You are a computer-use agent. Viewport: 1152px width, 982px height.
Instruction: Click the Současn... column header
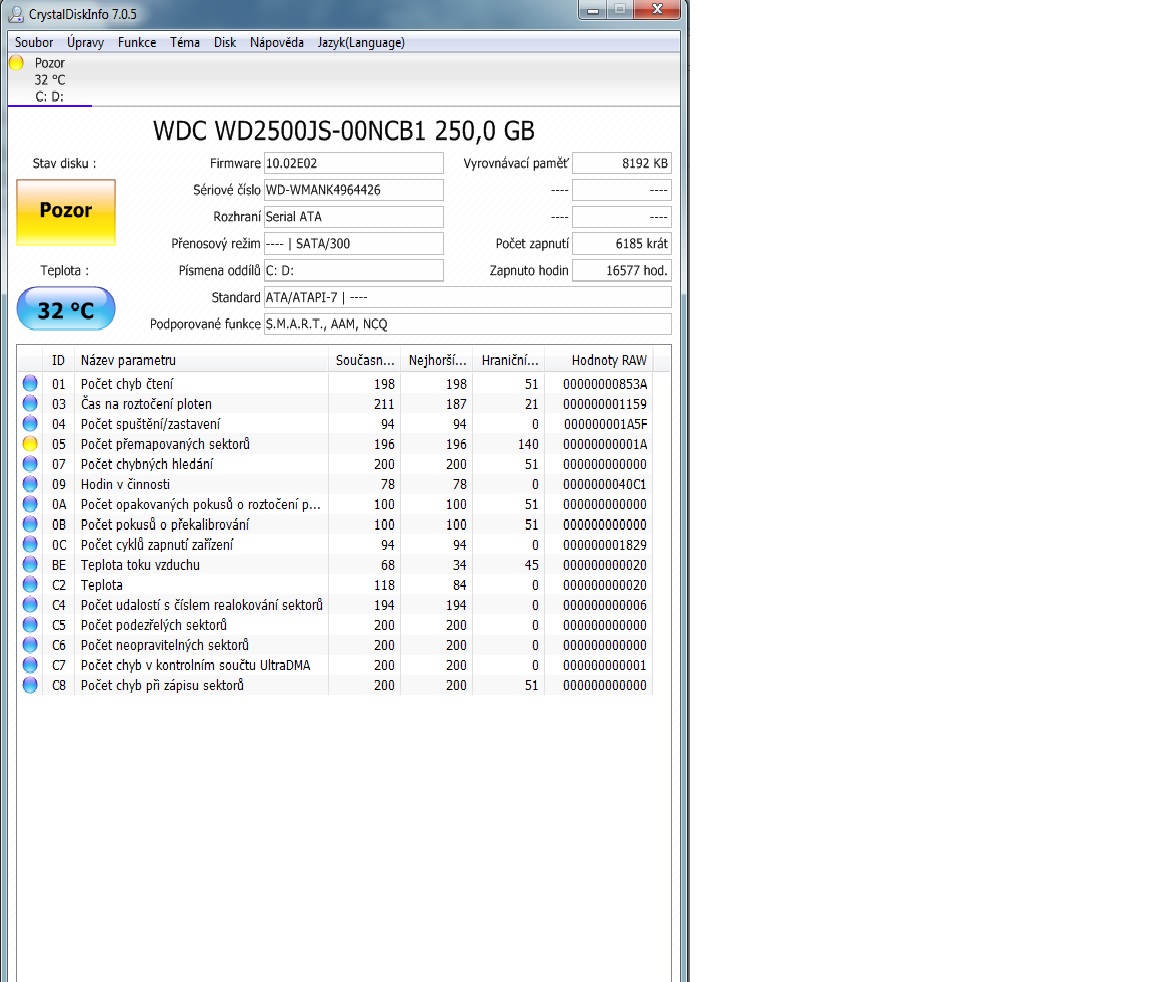(364, 360)
